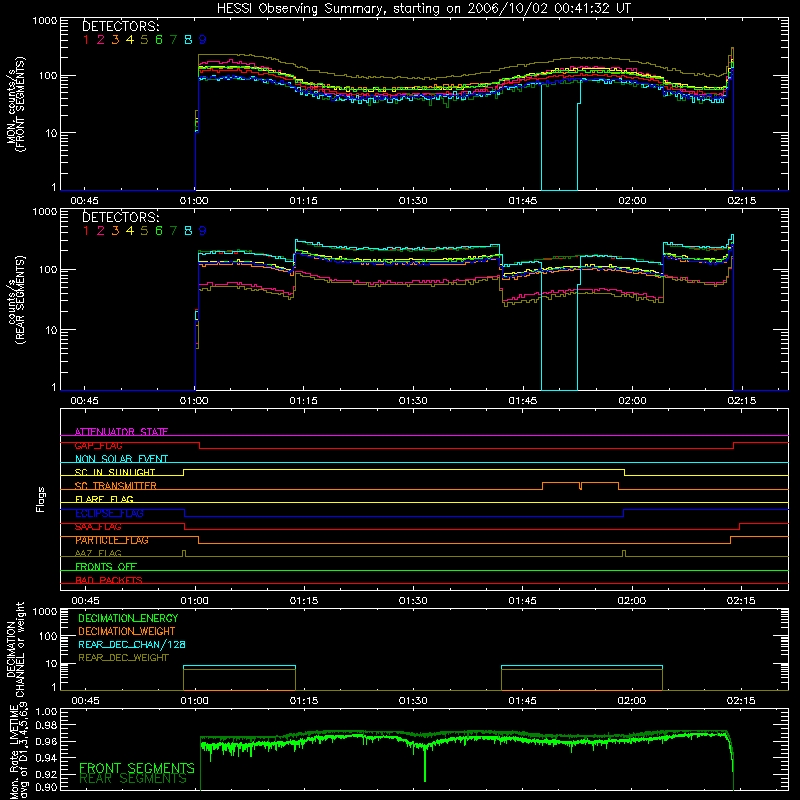Click REAR SEGMENTS legend in livetime plot

(x=133, y=779)
